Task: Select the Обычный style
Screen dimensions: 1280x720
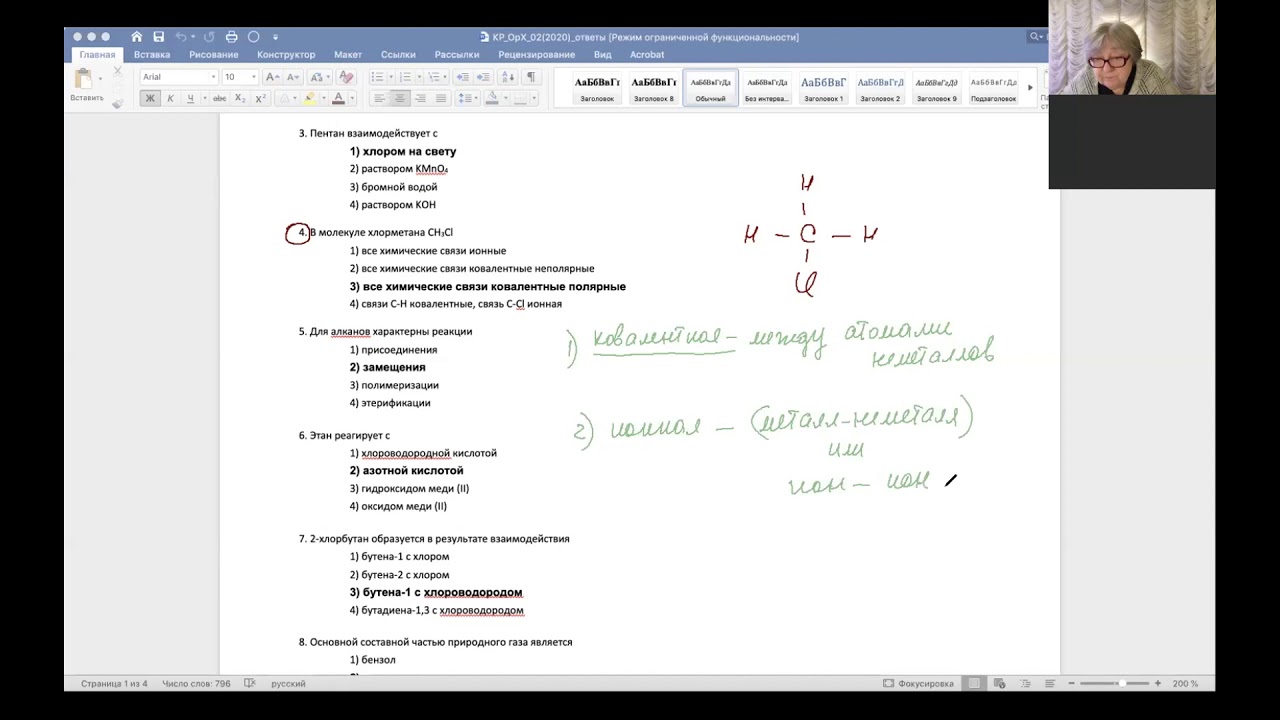Action: [x=711, y=88]
